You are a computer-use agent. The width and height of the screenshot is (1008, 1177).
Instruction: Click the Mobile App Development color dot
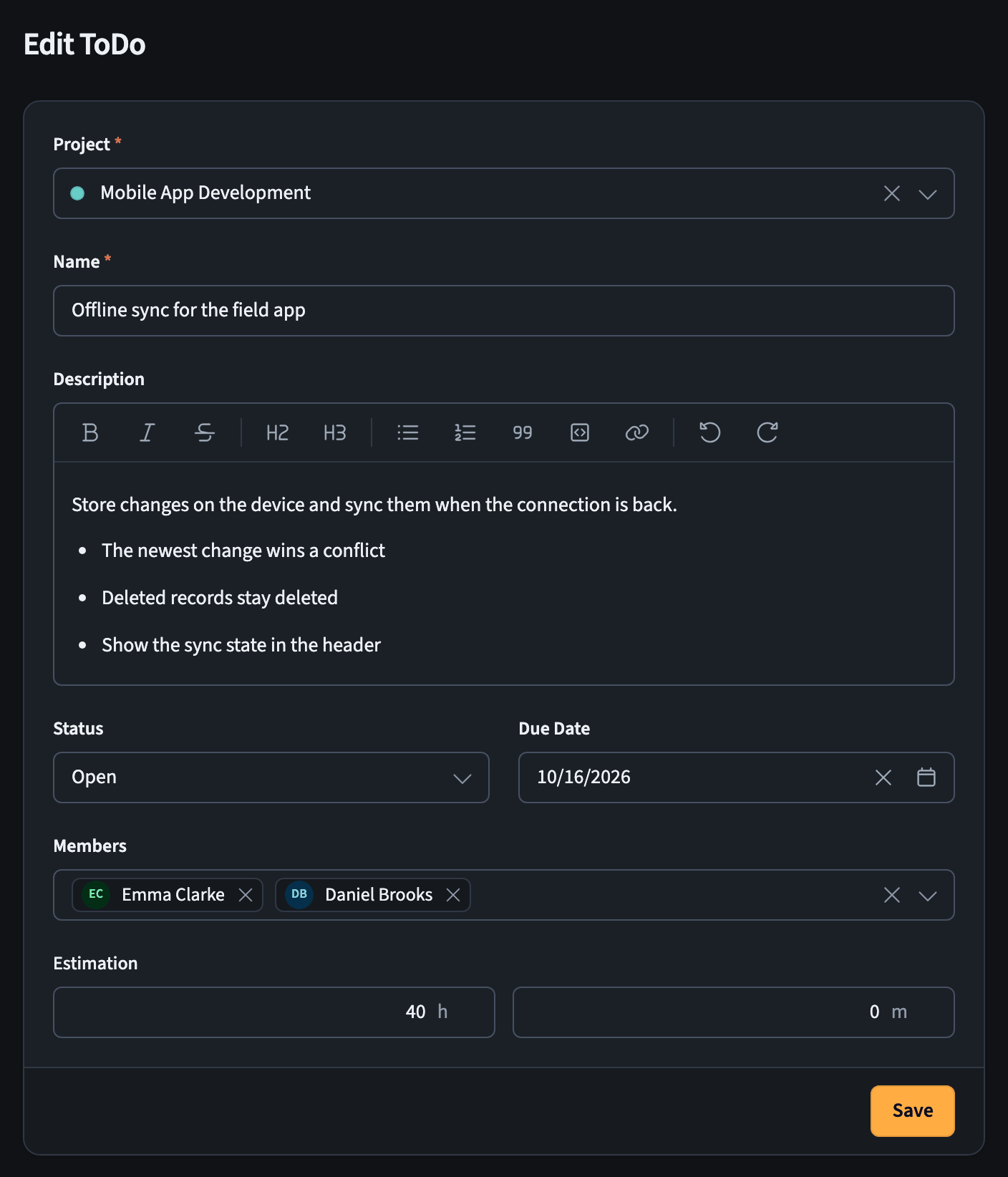pyautogui.click(x=77, y=193)
